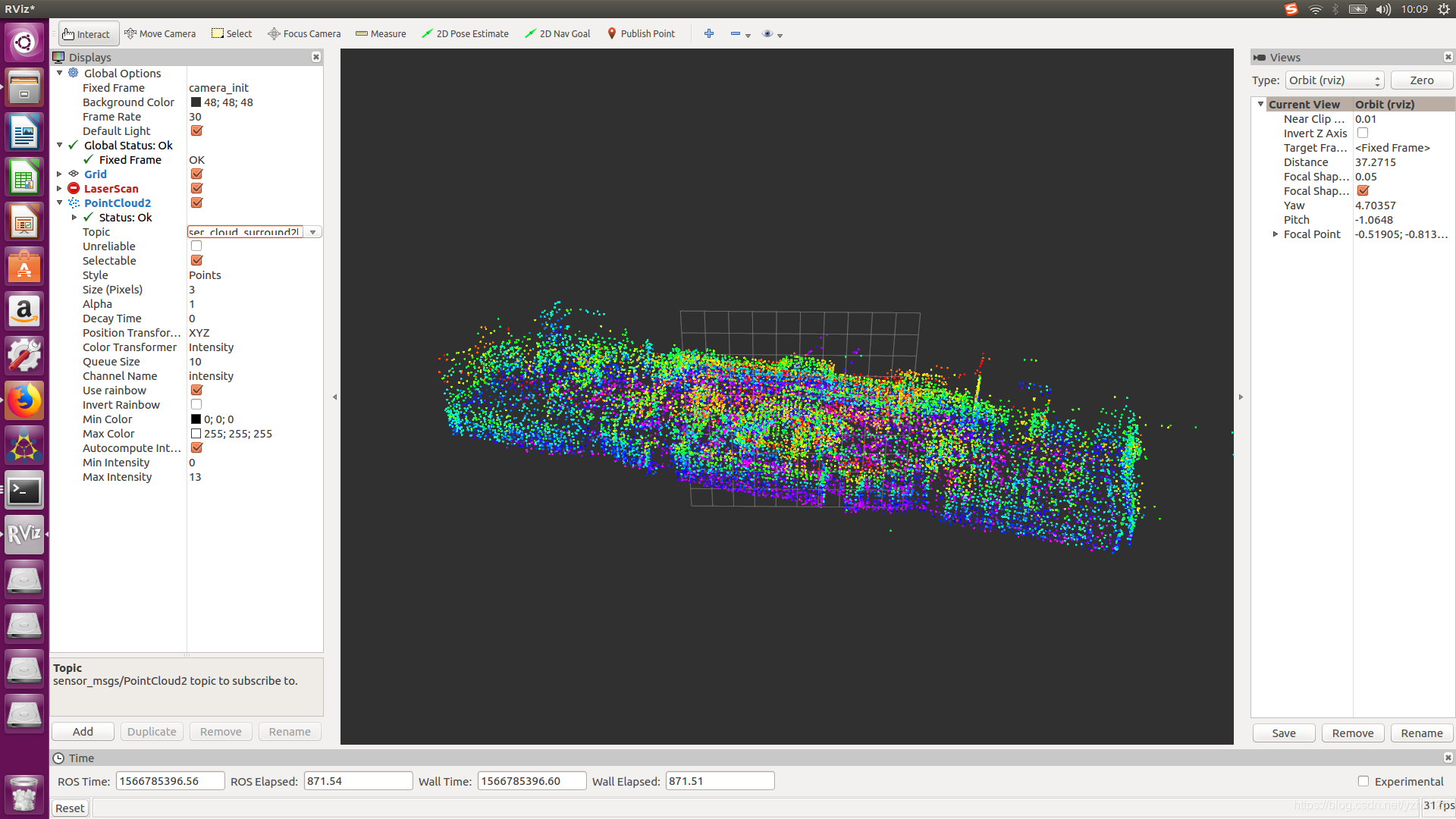
Task: Enable the Experimental checkbox
Action: pos(1363,781)
